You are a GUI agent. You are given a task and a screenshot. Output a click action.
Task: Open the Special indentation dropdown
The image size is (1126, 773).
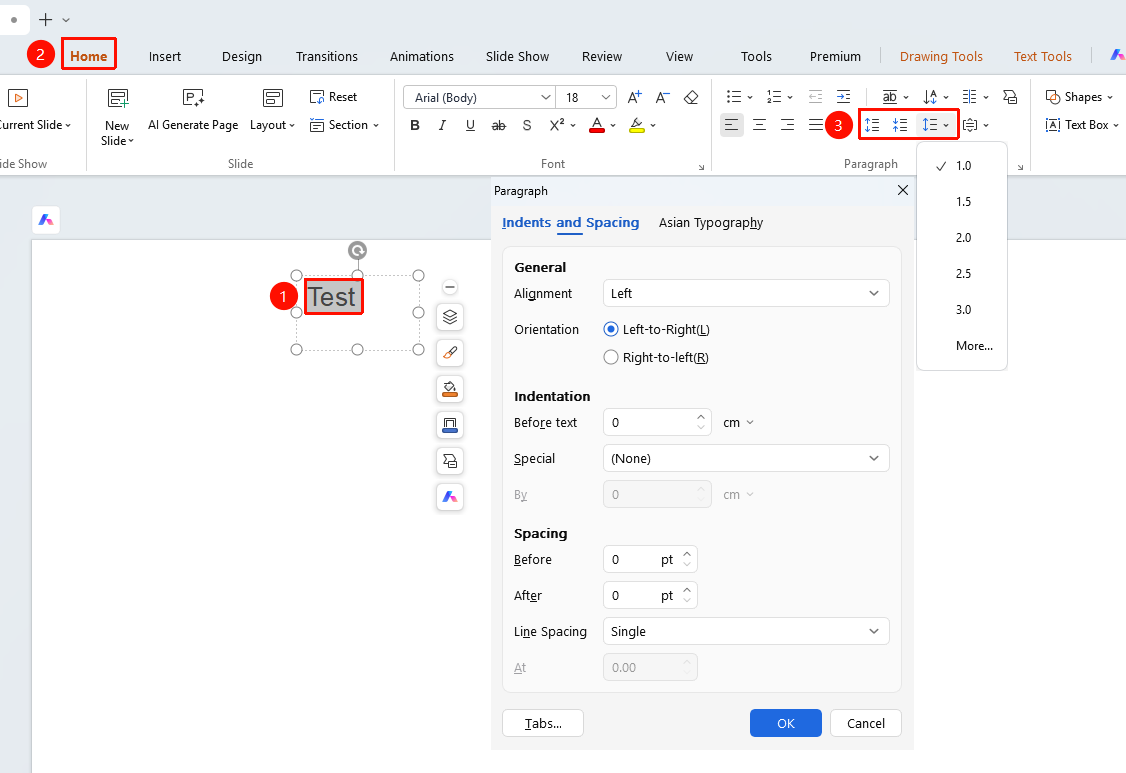[746, 458]
